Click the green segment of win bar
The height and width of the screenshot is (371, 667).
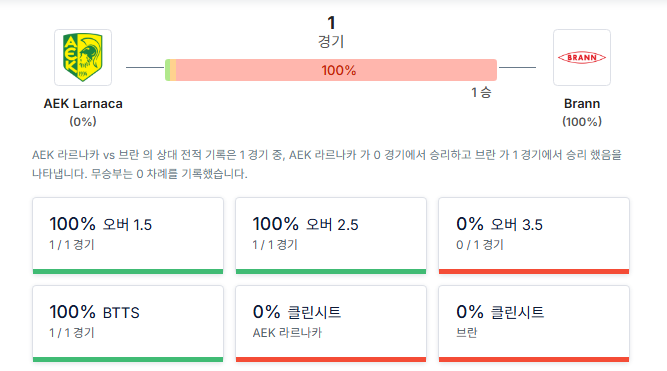point(168,70)
